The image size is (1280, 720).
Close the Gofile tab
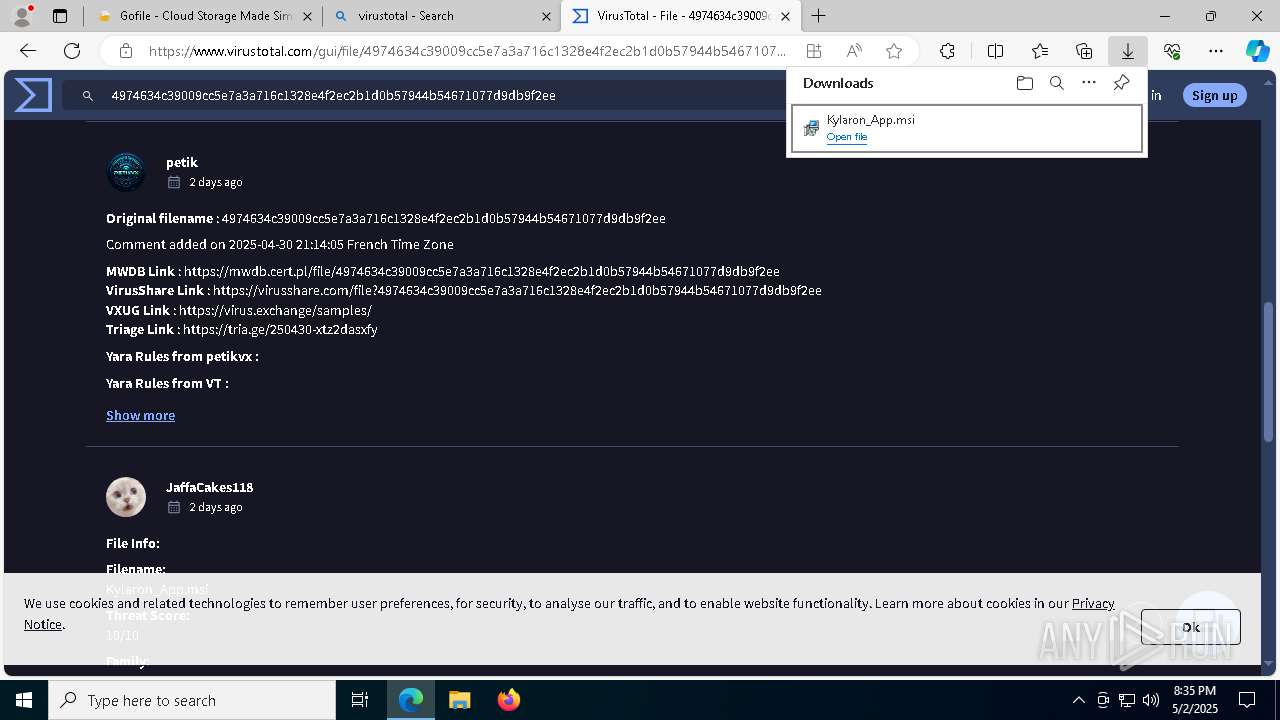click(307, 16)
